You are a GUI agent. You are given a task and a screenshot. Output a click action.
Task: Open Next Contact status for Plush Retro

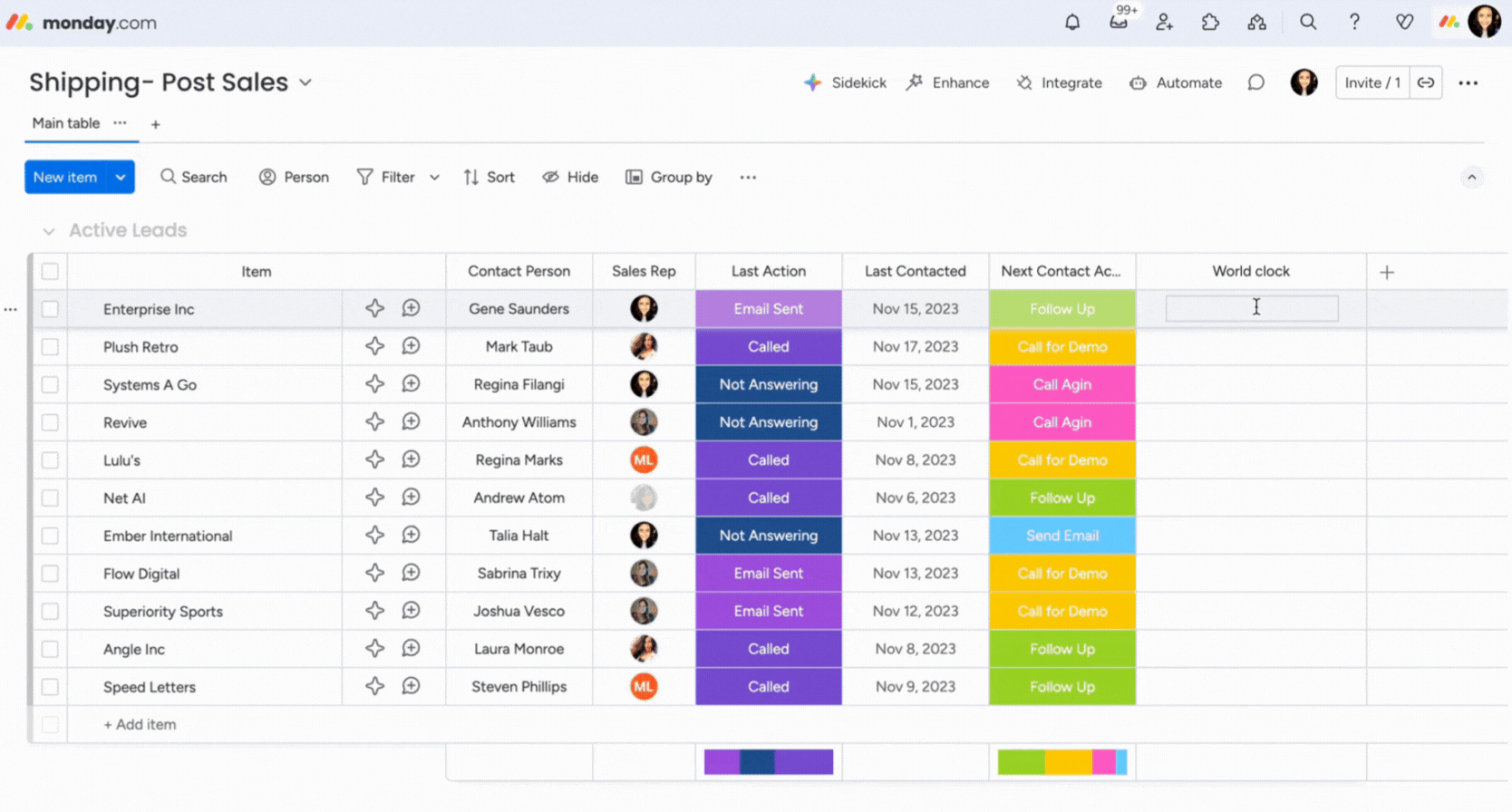point(1062,346)
